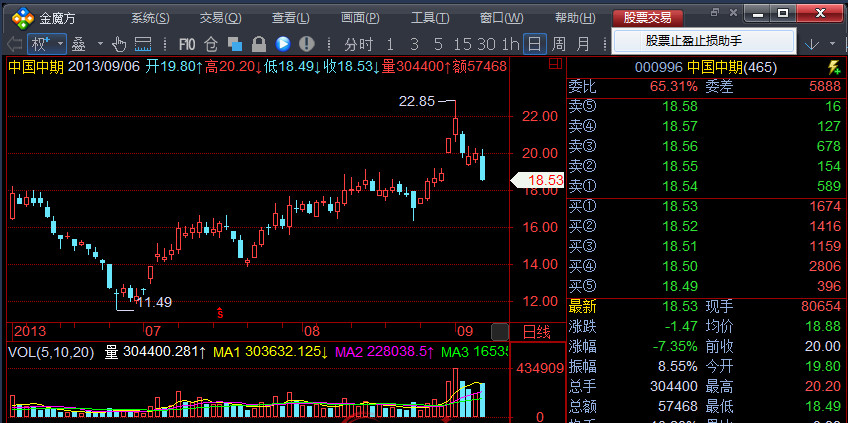Click the 日线 period label

tap(536, 332)
